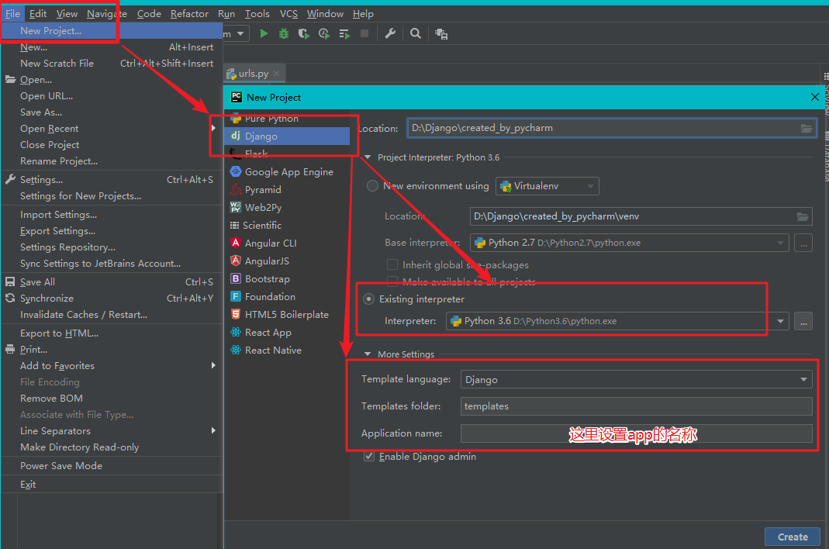Open the wrench settings icon in toolbar

(x=390, y=34)
